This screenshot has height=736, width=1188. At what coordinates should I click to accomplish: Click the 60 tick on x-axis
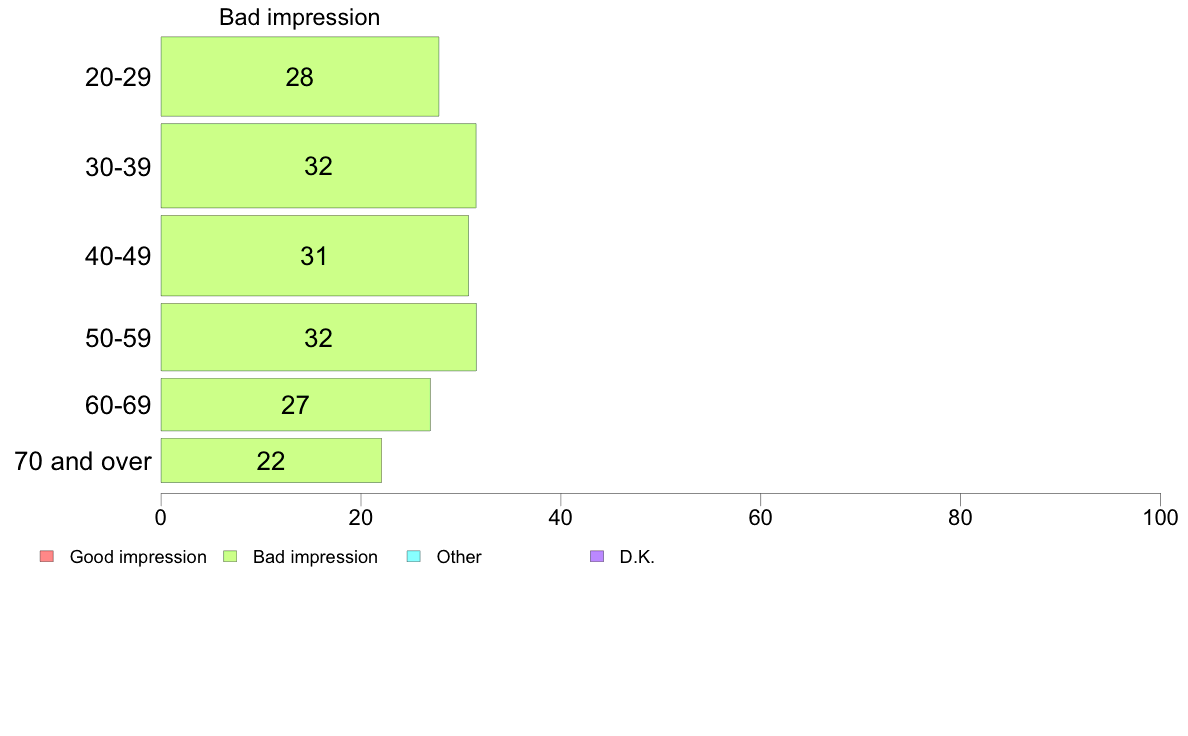pyautogui.click(x=761, y=518)
